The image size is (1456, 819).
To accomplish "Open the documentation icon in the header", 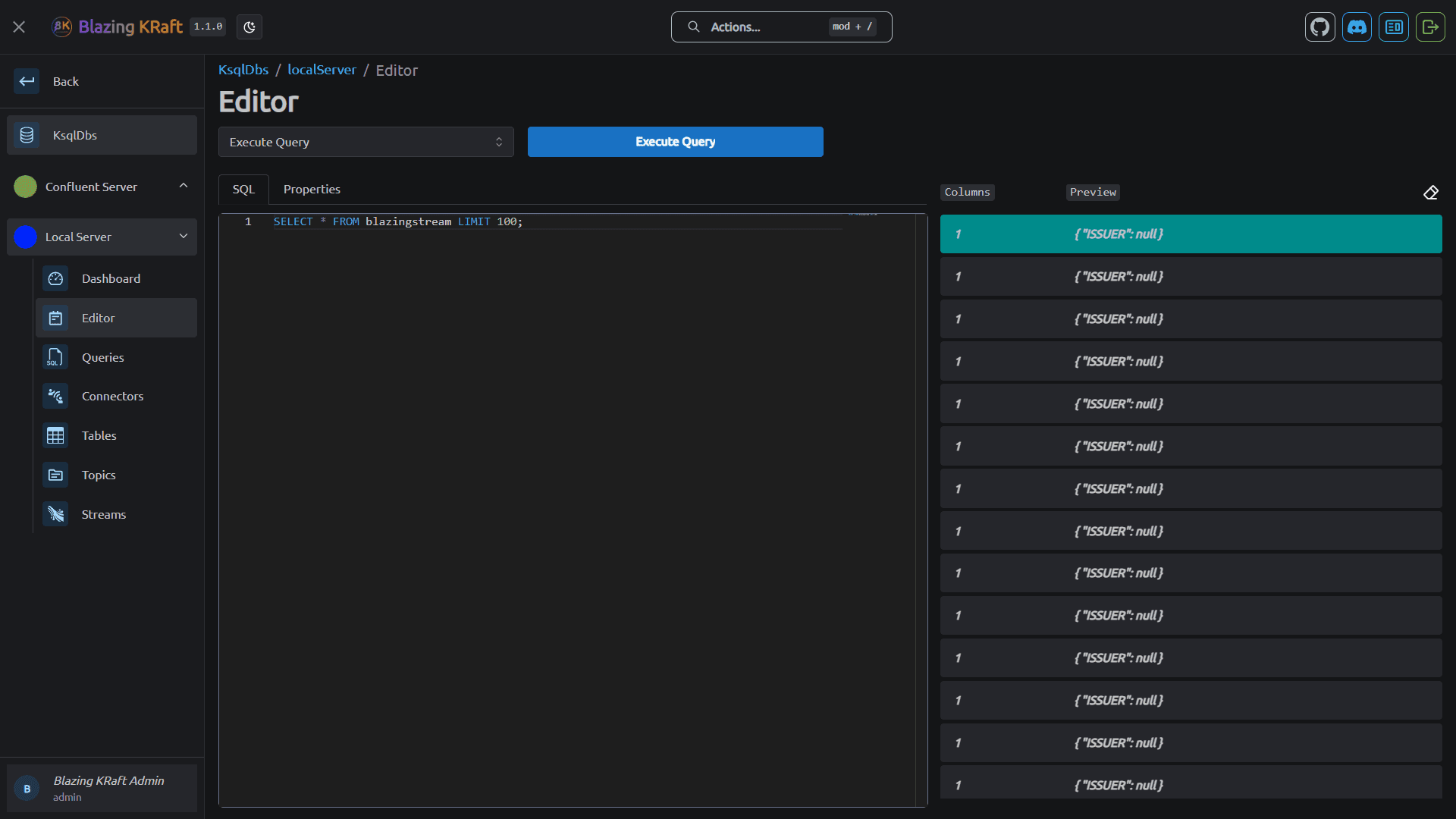I will (x=1394, y=27).
